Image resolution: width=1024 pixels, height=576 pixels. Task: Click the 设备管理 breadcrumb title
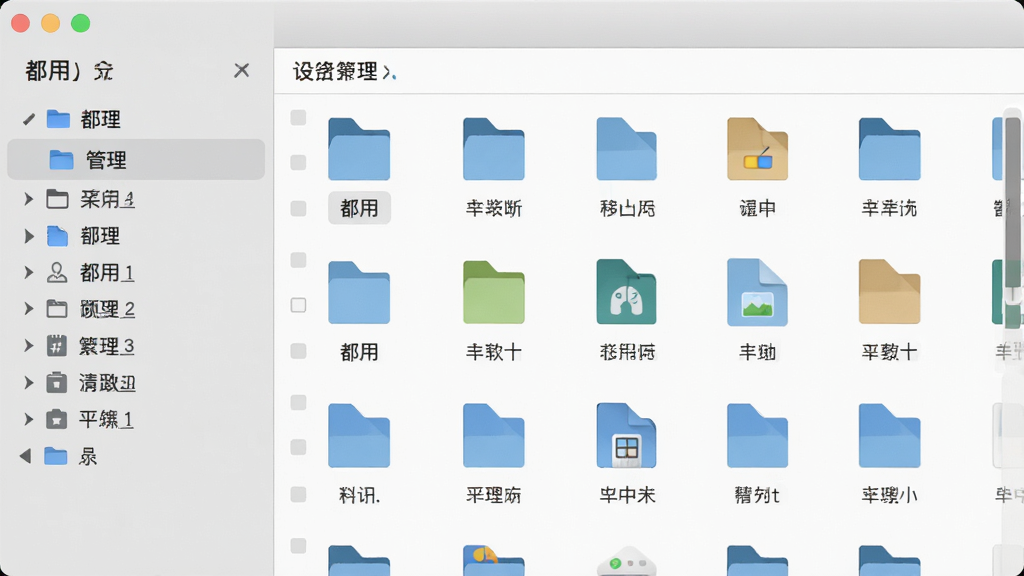click(335, 71)
